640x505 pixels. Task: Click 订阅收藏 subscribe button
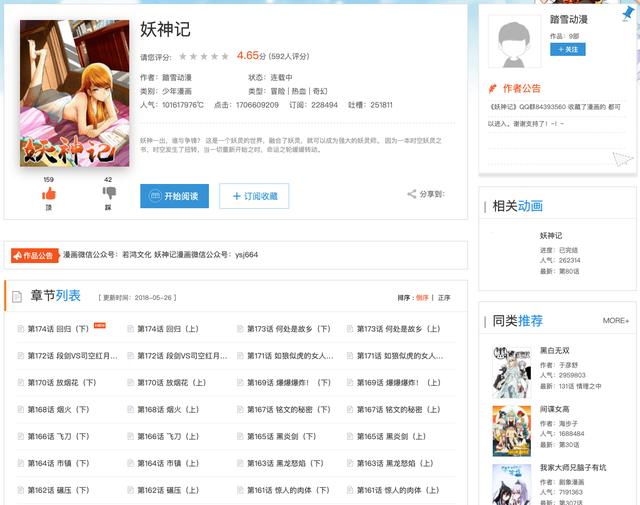click(x=254, y=196)
